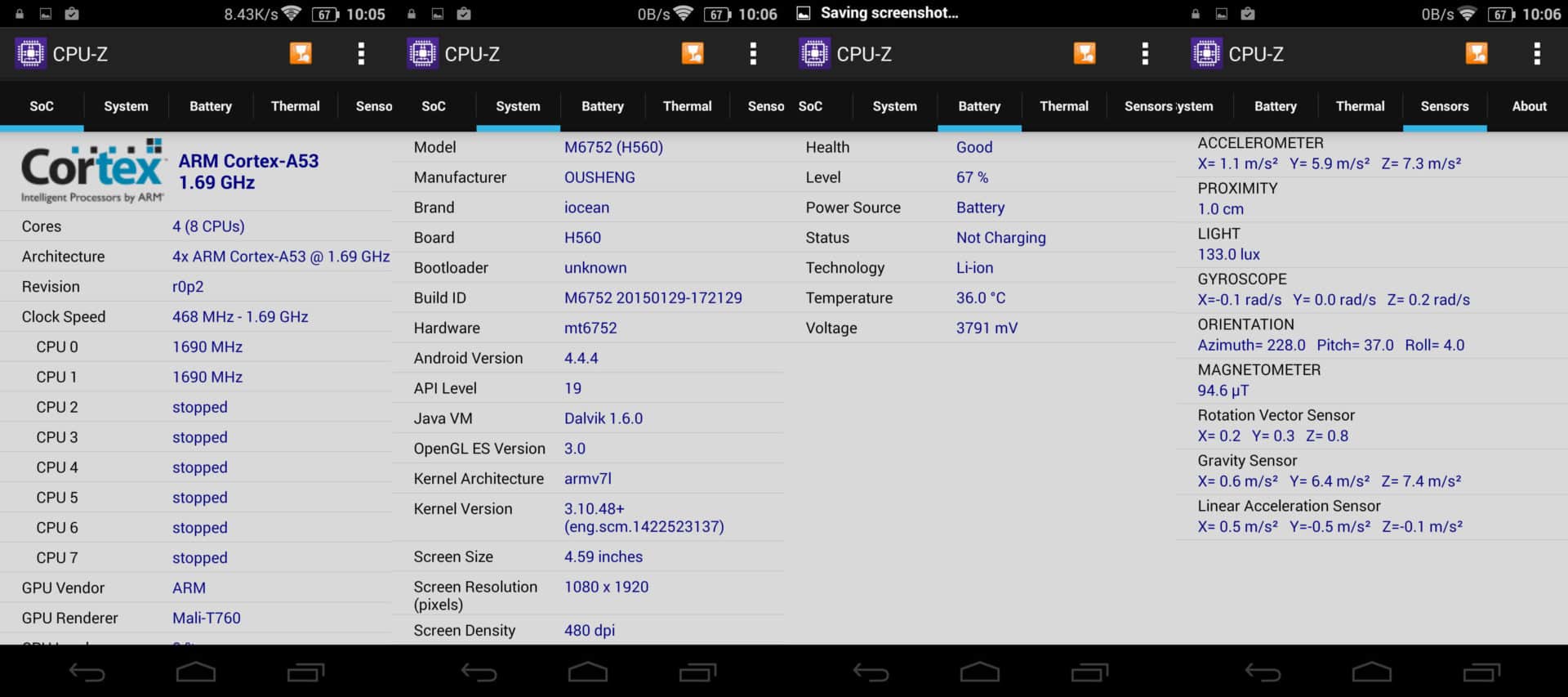Click the ARM Cortex logo image
Viewport: 1568px width, 697px height.
92,171
